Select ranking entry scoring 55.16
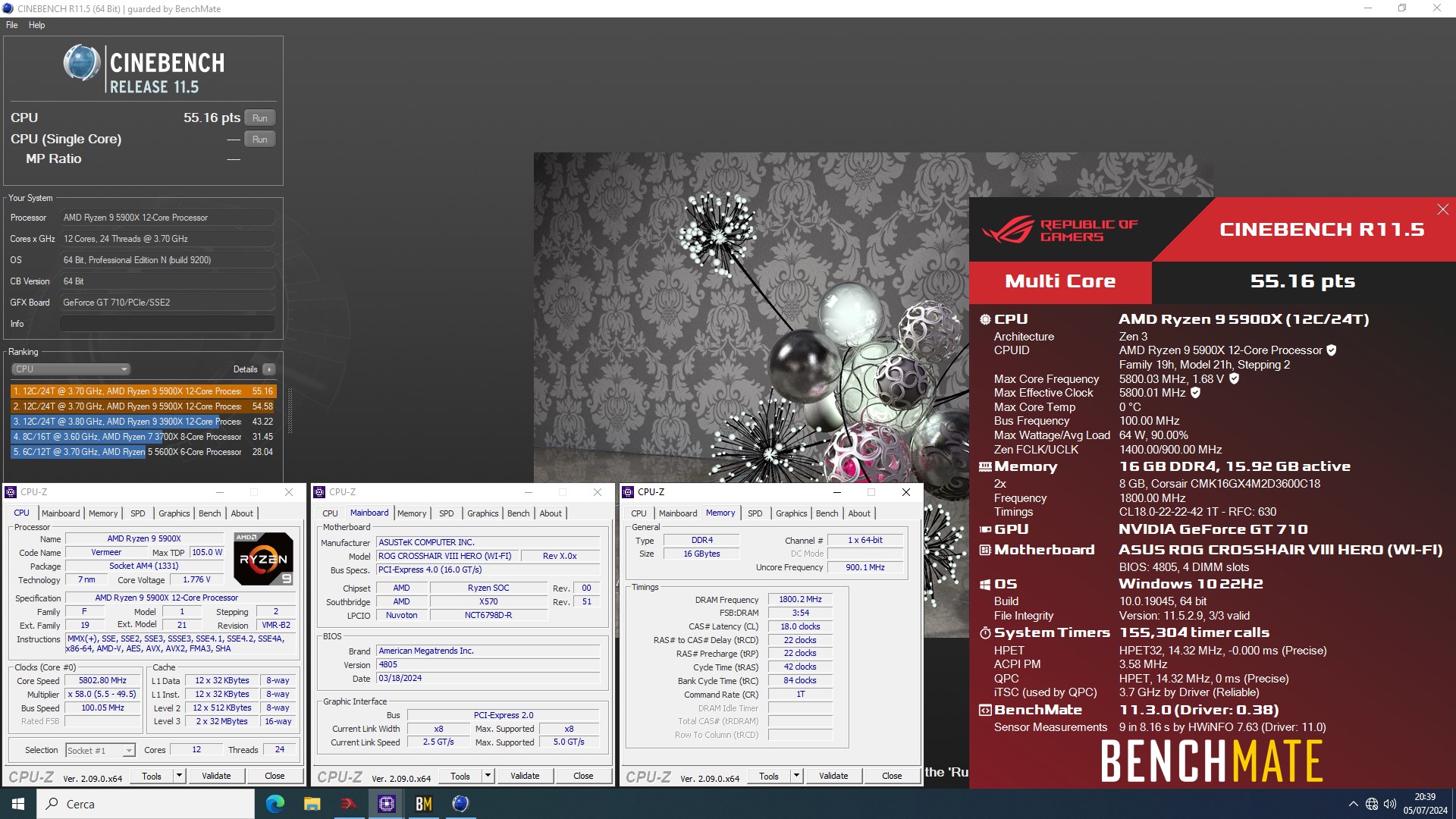Screen dimensions: 1456x819 (x=143, y=391)
